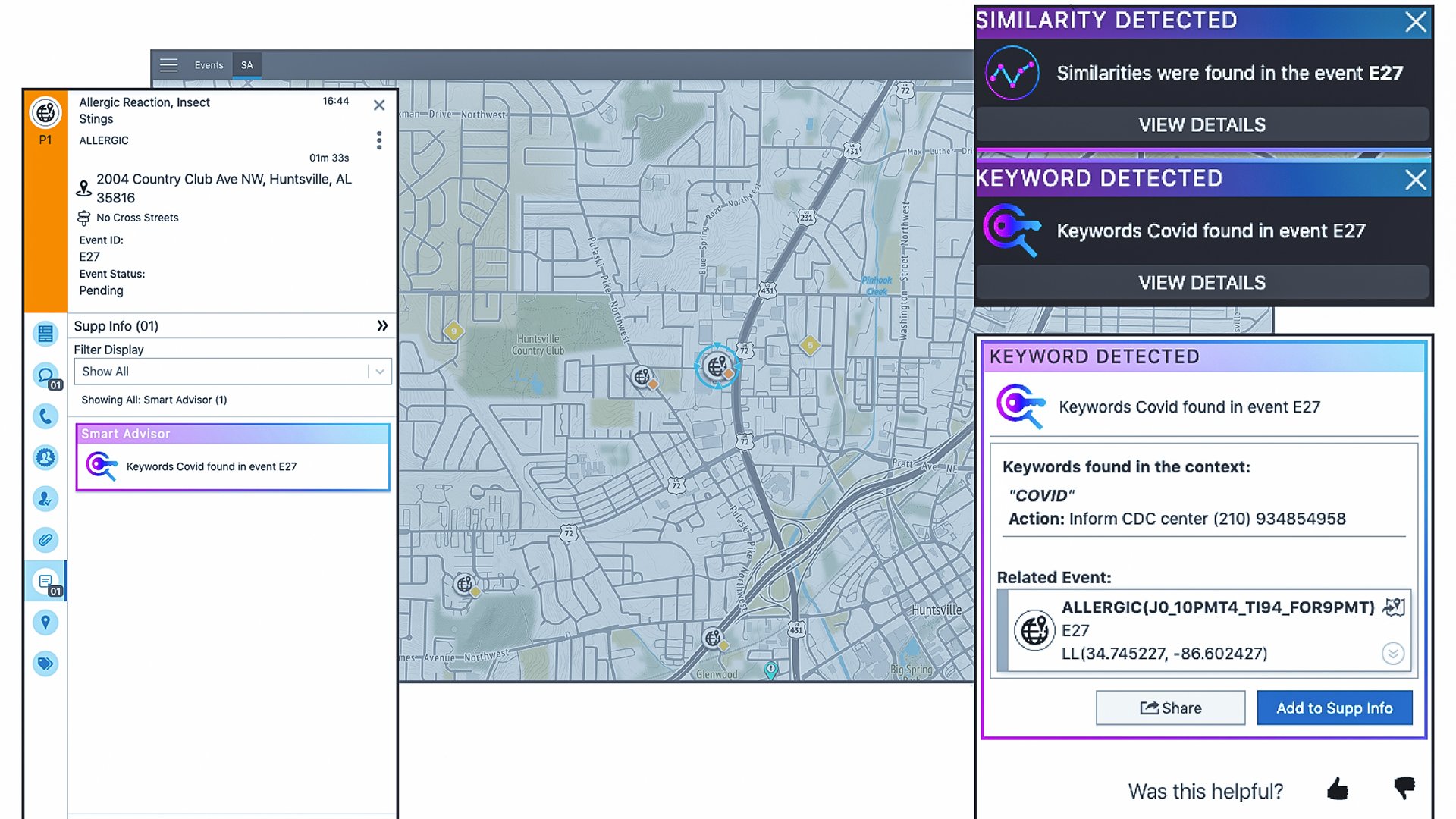This screenshot has width=1456, height=819.
Task: Open attachments with the paperclip icon
Action: [x=45, y=540]
